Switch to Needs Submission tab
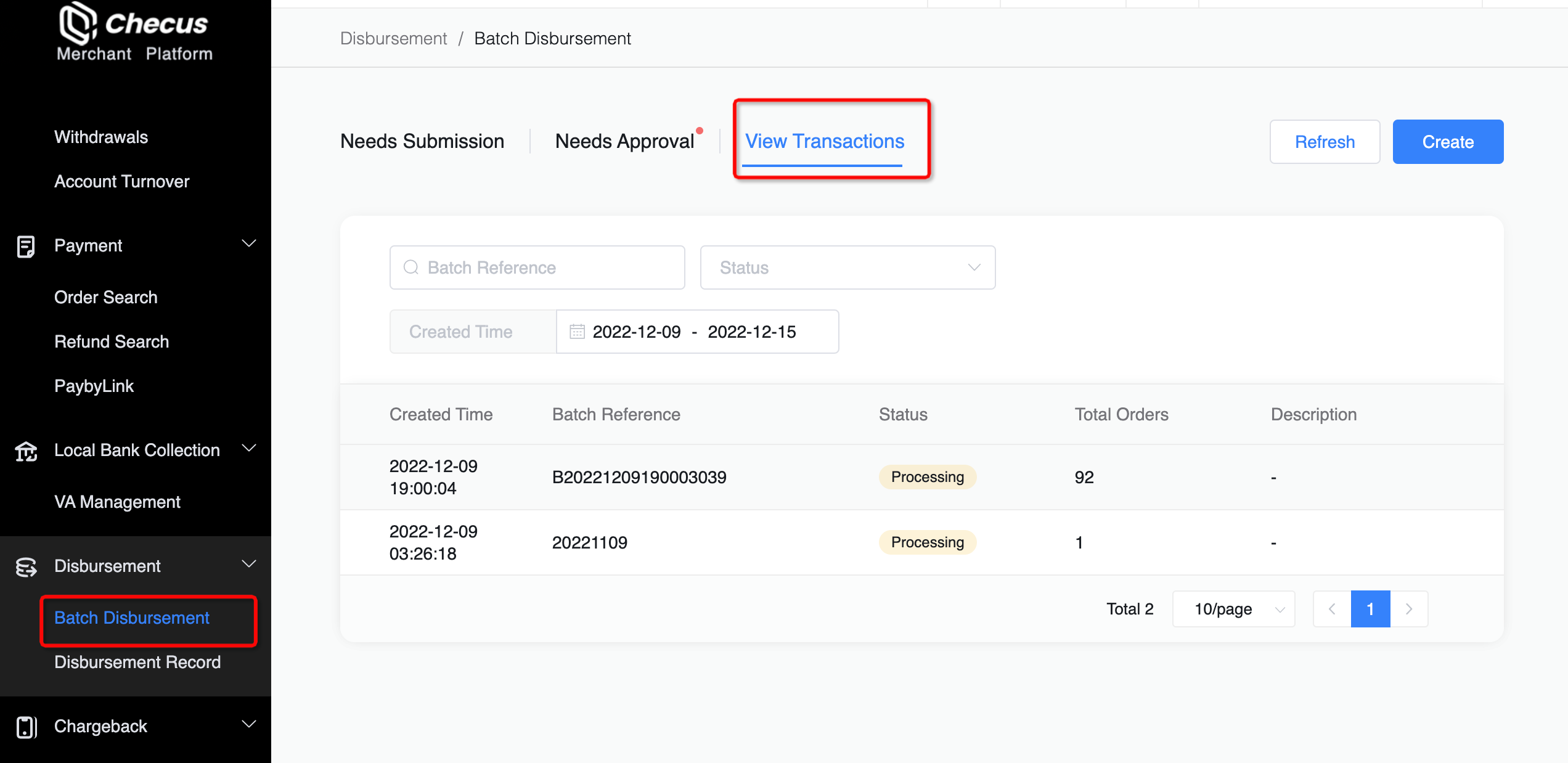This screenshot has width=1568, height=763. (x=422, y=141)
